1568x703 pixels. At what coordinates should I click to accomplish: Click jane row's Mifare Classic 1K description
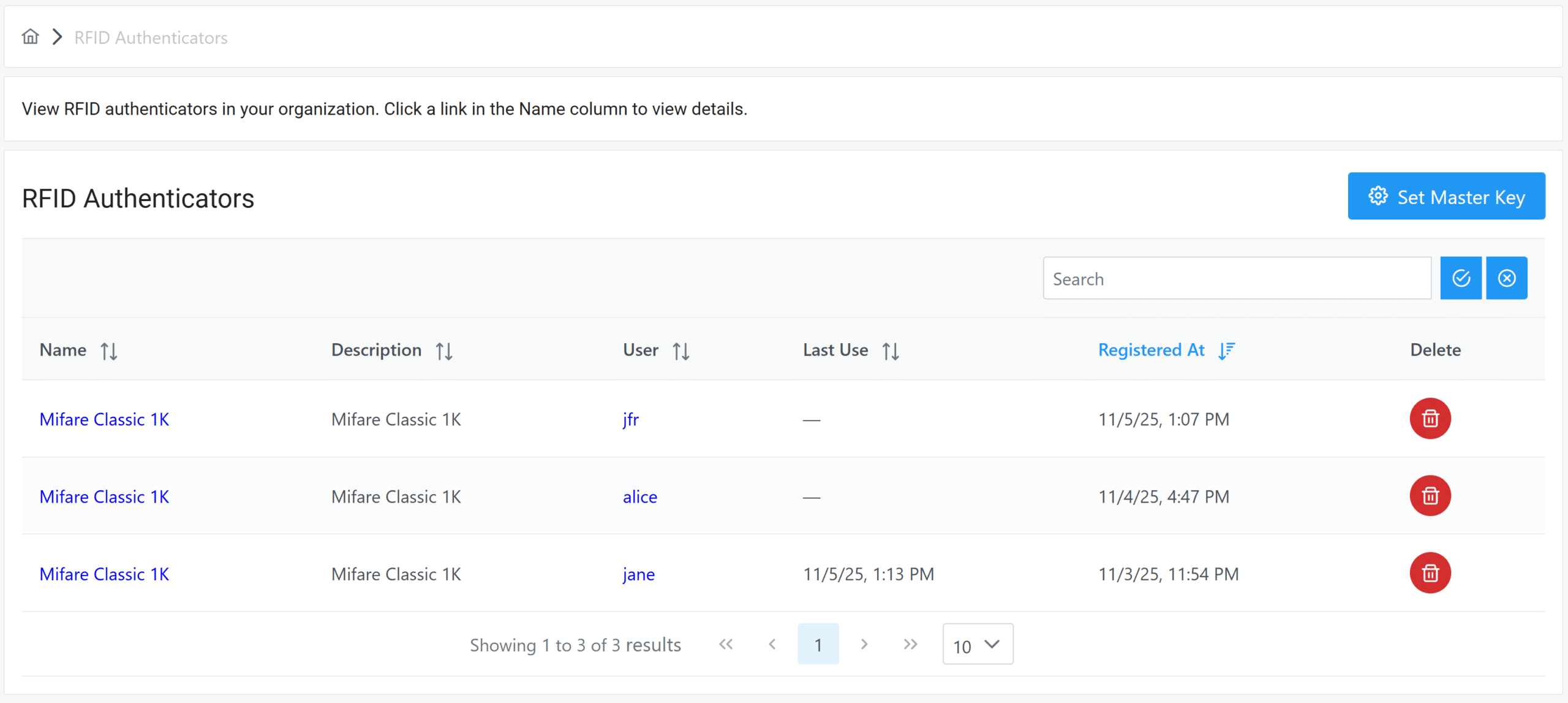point(396,574)
